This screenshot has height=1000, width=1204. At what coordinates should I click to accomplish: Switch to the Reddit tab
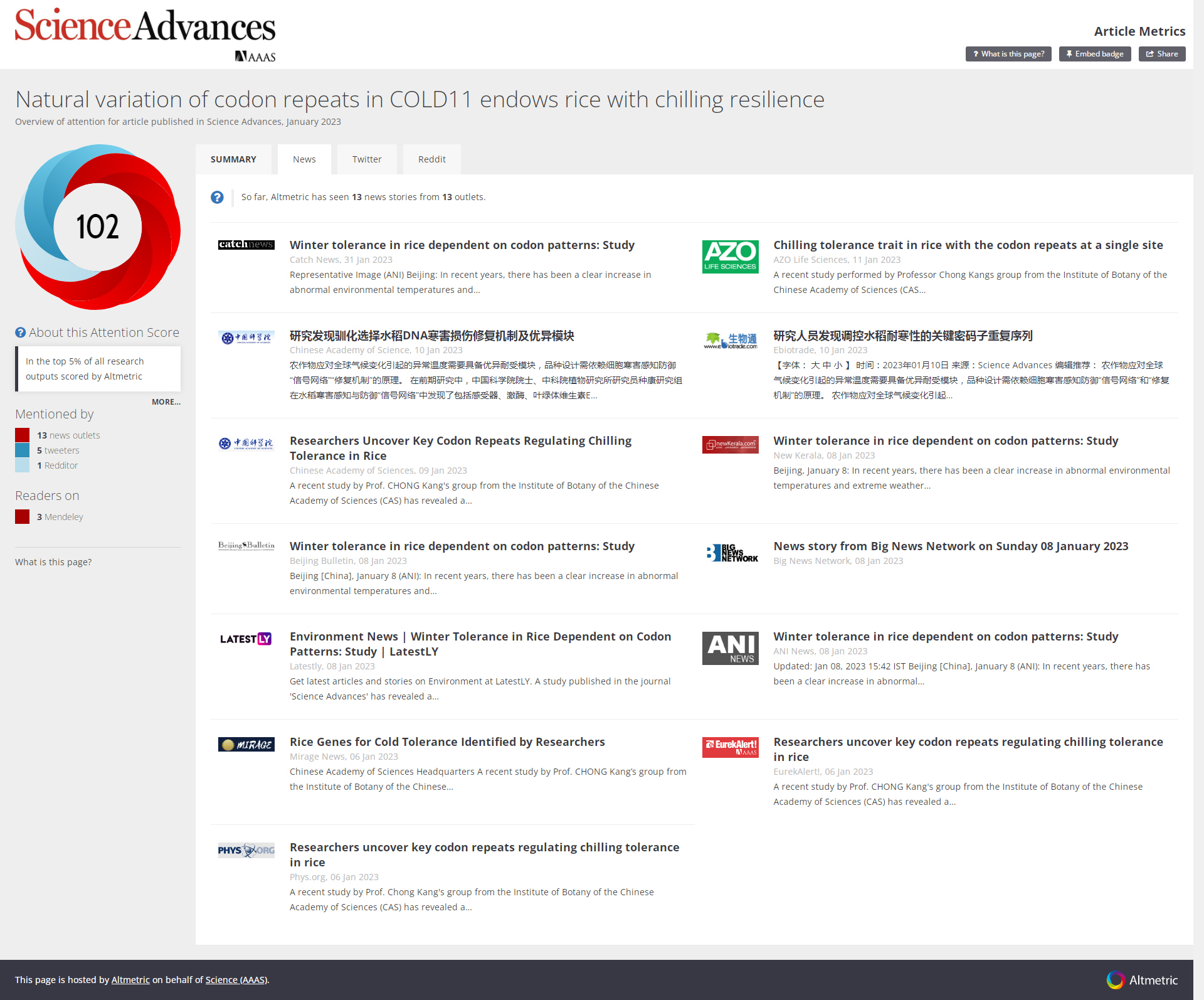[432, 159]
